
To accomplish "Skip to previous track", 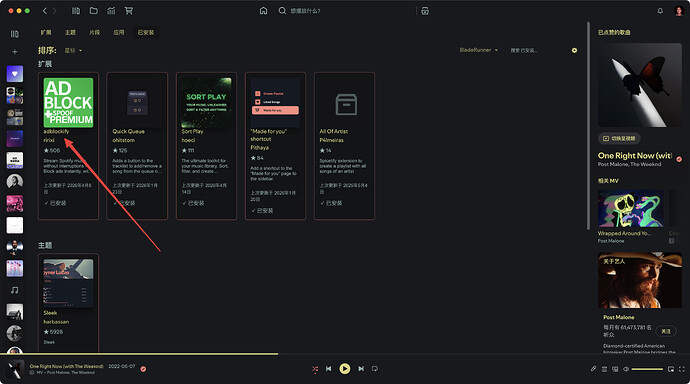I will click(329, 369).
